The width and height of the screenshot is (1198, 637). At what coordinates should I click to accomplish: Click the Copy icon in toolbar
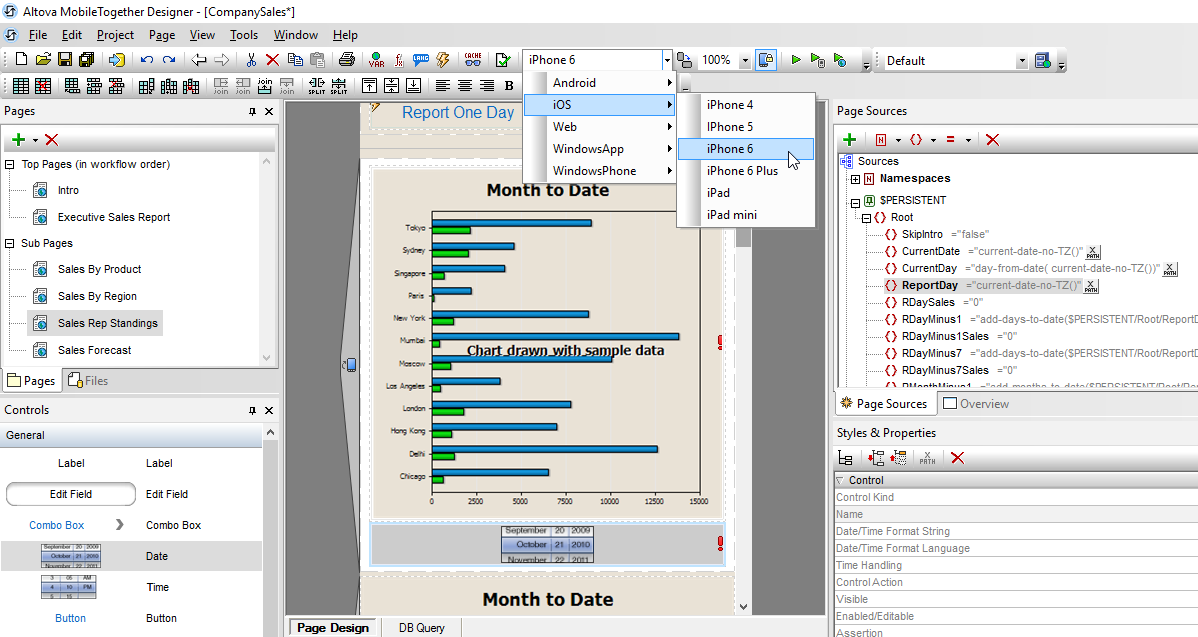tap(295, 60)
